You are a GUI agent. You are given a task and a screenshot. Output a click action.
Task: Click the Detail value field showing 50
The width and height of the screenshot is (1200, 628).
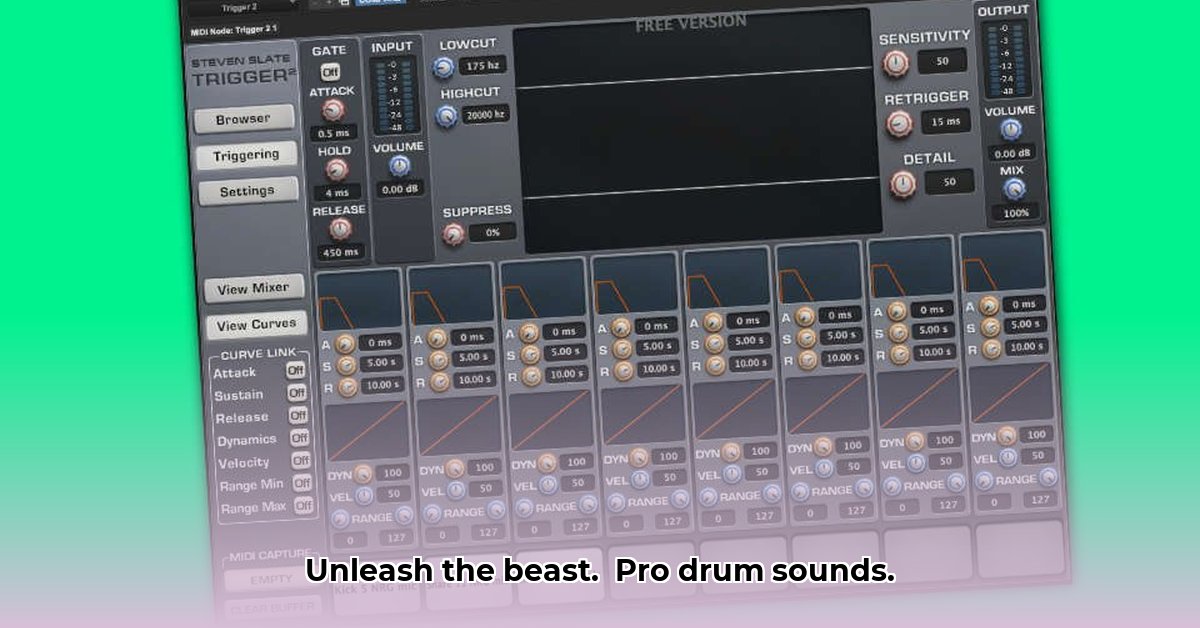coord(950,181)
